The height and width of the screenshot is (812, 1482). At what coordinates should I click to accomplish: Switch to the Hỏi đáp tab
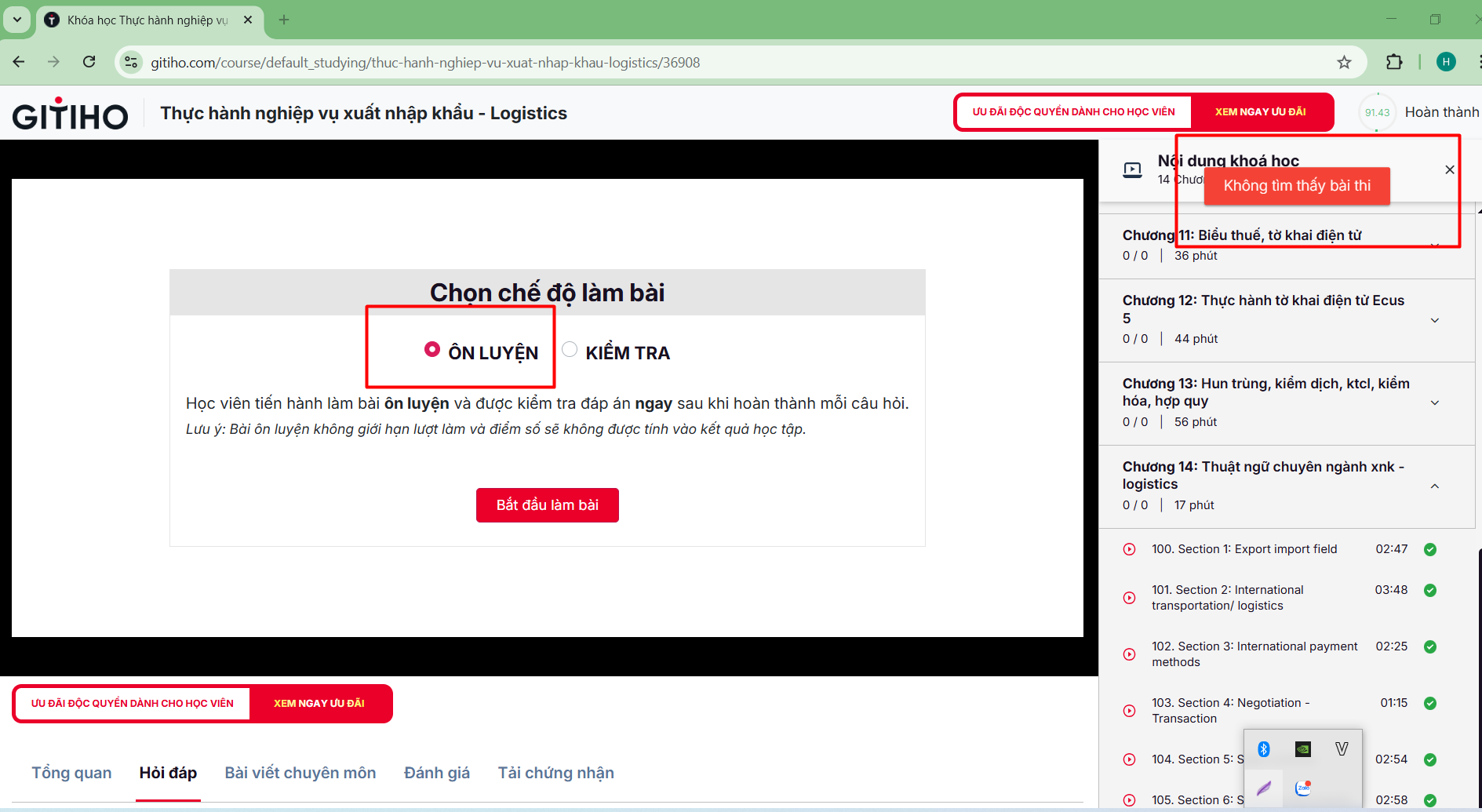[168, 773]
